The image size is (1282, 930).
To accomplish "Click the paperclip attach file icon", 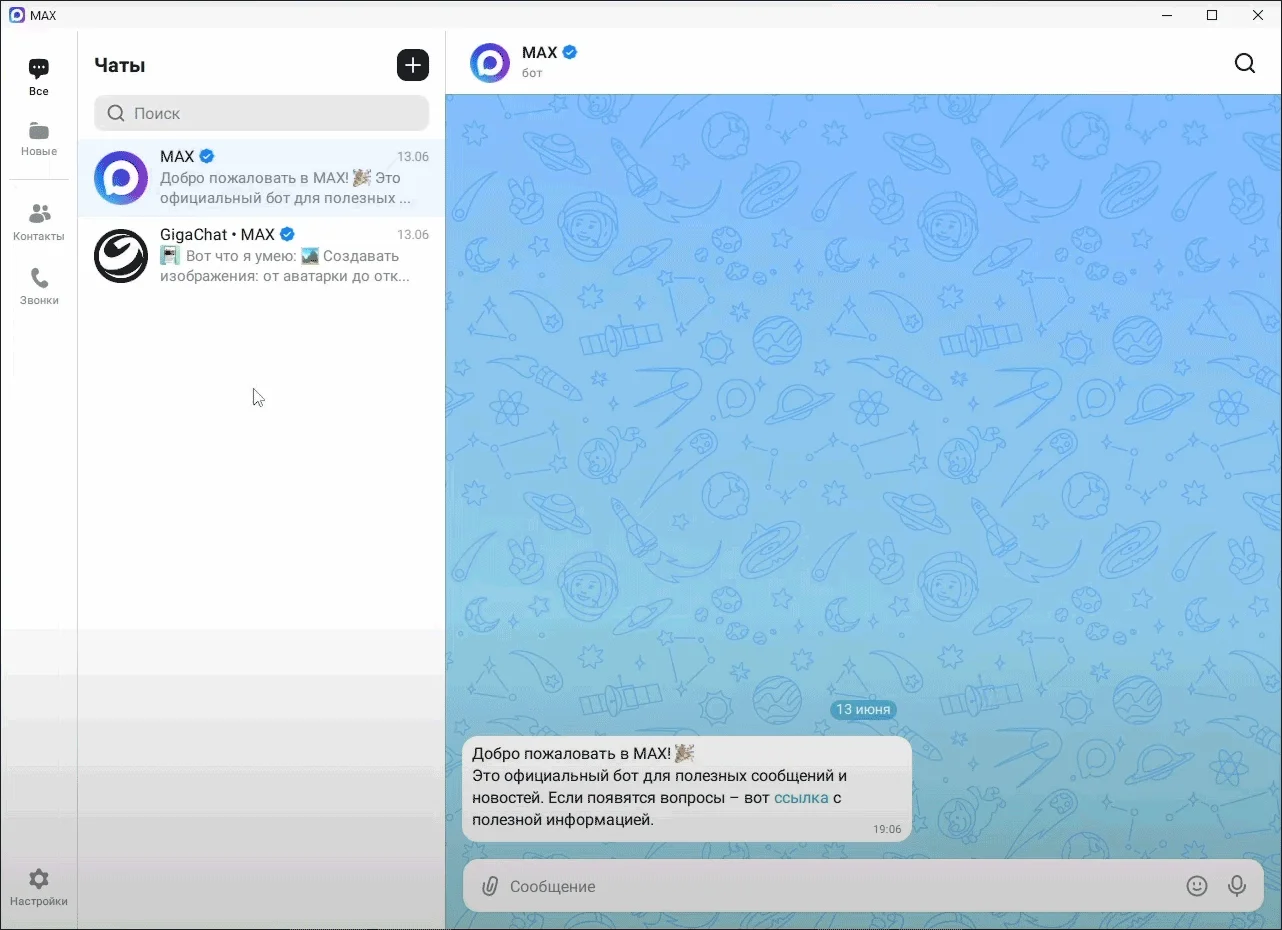I will tap(490, 886).
